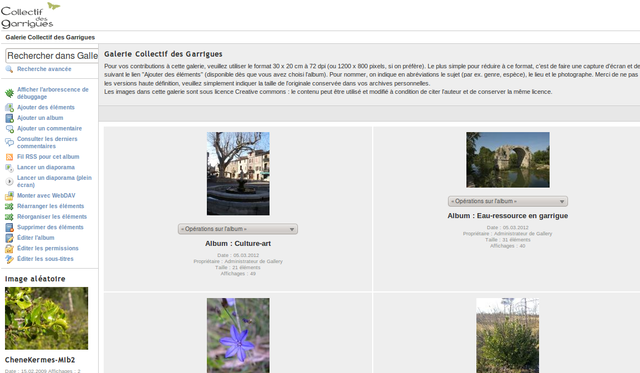Open Afficher l'arborescence de débugage link
The height and width of the screenshot is (373, 640).
click(53, 93)
